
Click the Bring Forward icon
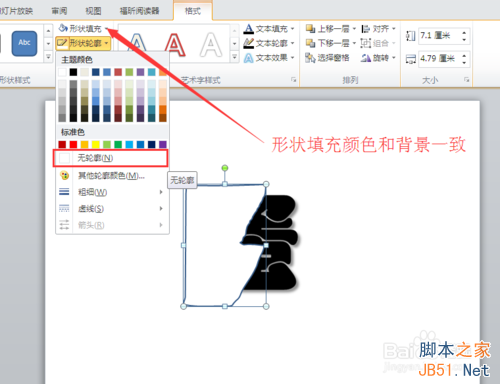pos(311,29)
